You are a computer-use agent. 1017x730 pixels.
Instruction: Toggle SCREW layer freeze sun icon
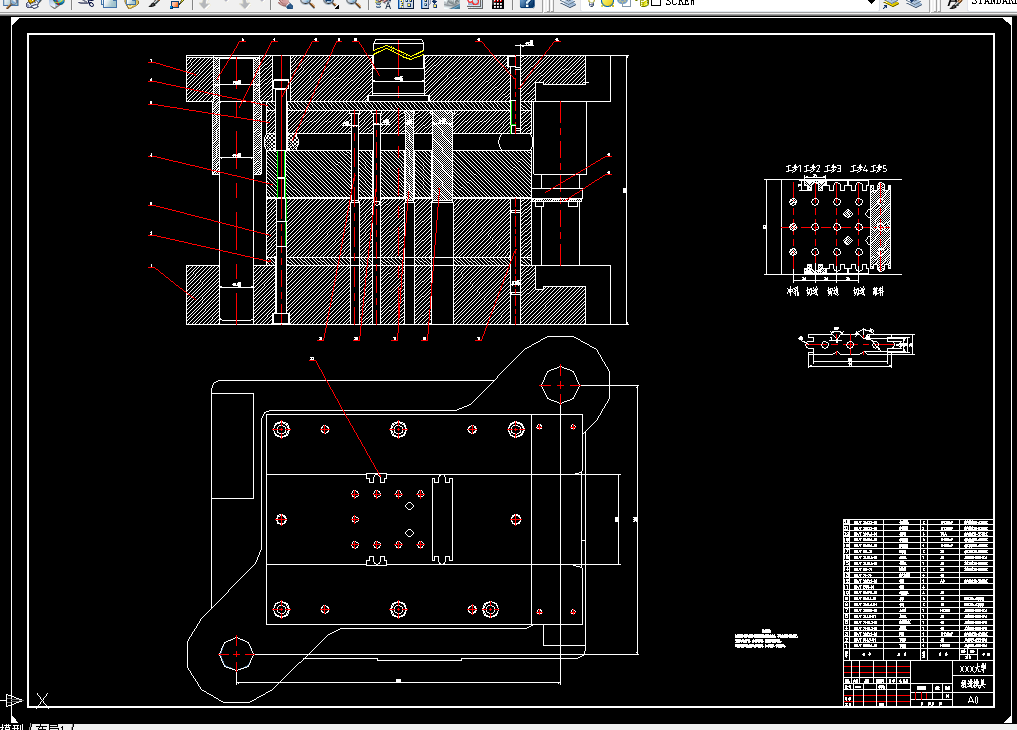click(607, 3)
